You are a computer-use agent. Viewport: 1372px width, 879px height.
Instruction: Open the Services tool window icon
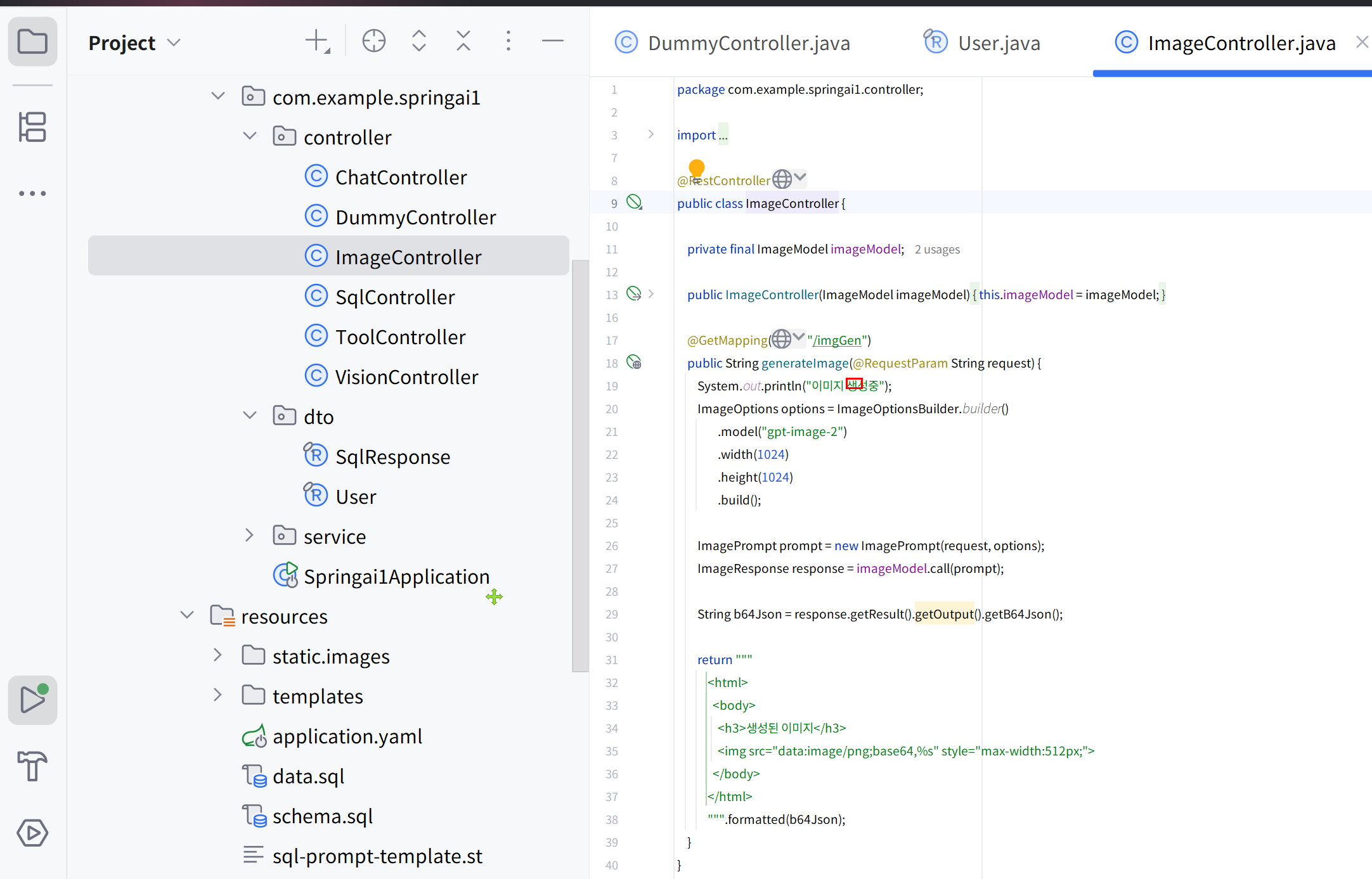[x=32, y=832]
